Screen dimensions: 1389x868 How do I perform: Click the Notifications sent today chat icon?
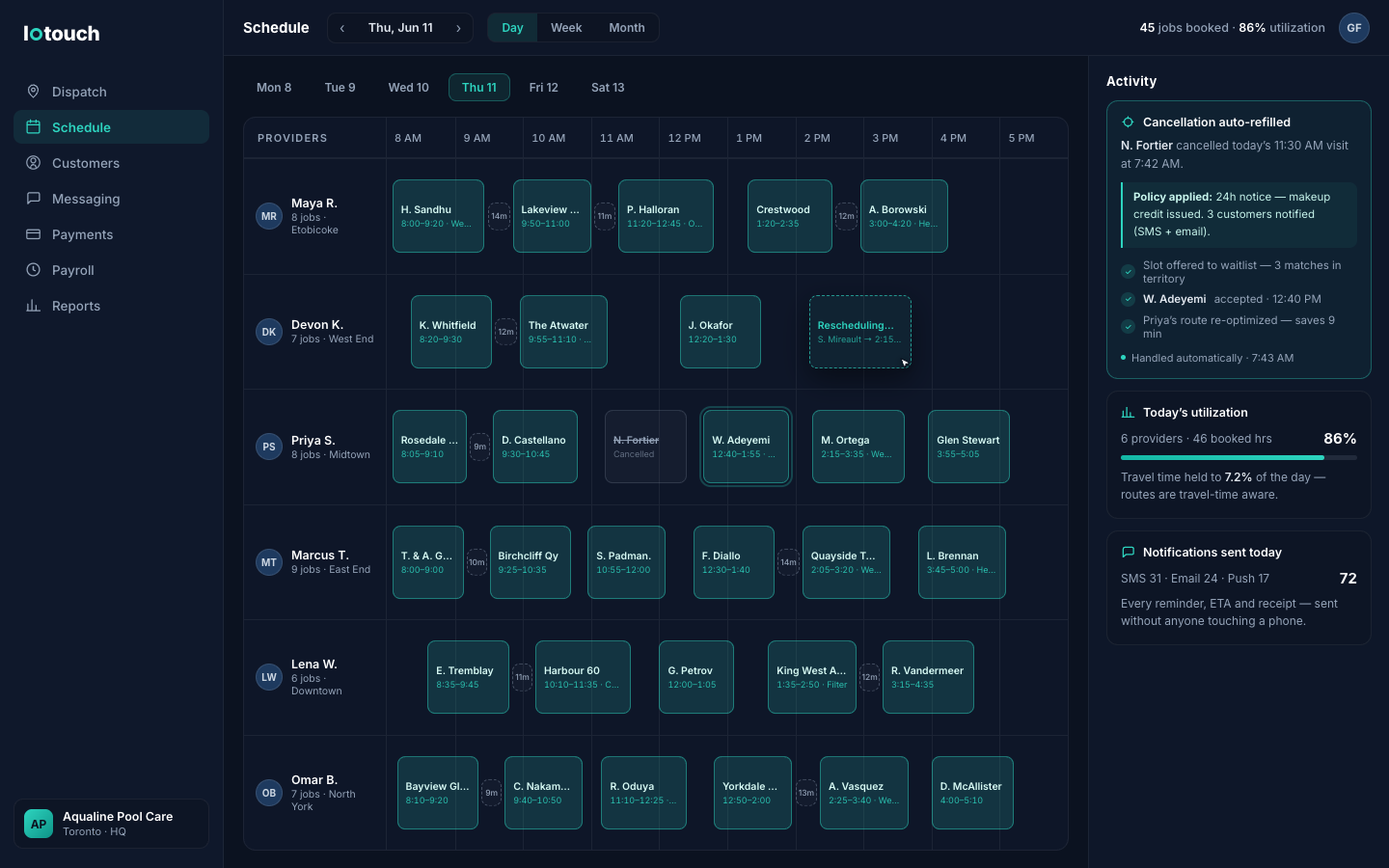(x=1128, y=553)
